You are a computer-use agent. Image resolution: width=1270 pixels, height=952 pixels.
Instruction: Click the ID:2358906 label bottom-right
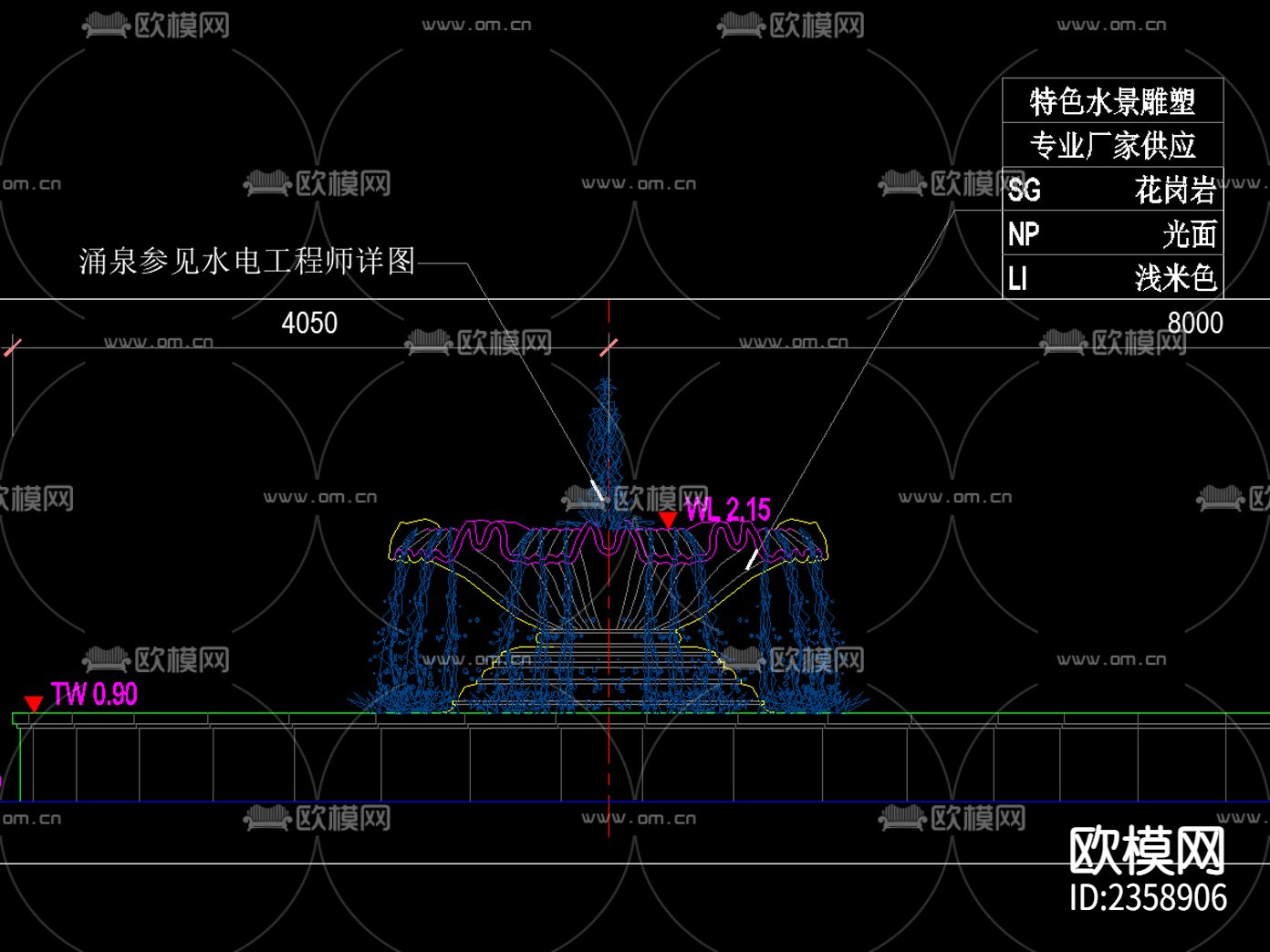(x=1145, y=898)
